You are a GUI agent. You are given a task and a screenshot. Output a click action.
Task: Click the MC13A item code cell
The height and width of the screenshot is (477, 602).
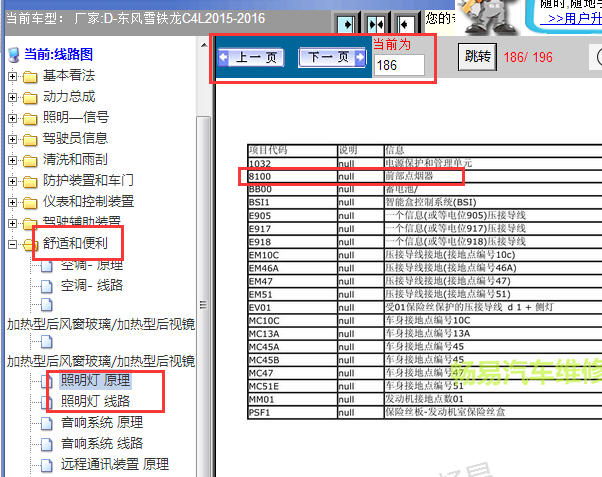(x=293, y=334)
